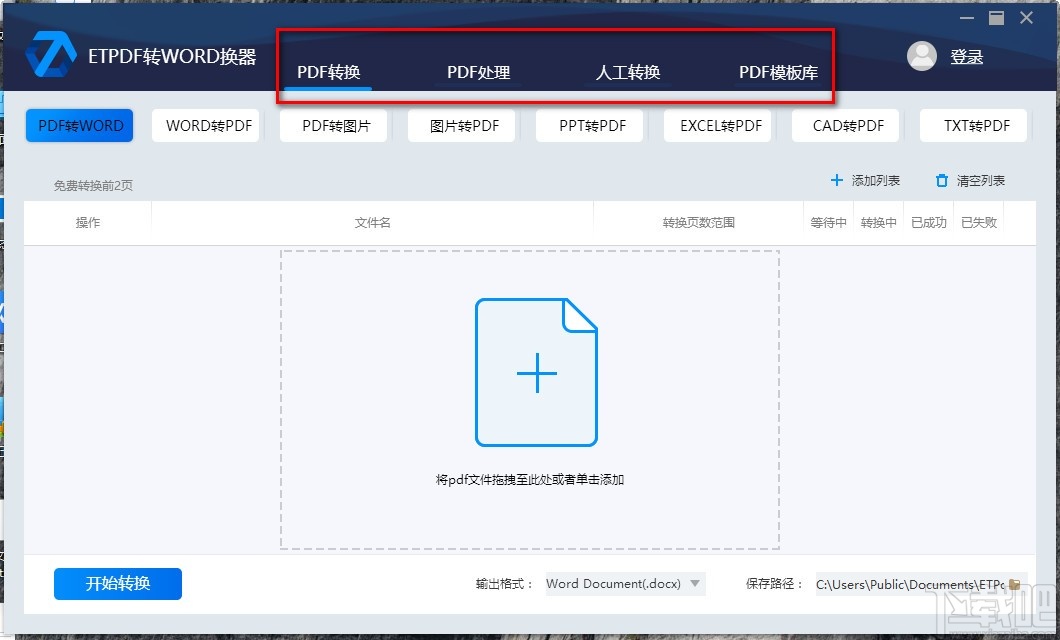The height and width of the screenshot is (640, 1060).
Task: Switch to the PDF转换 tab
Action: [x=329, y=72]
